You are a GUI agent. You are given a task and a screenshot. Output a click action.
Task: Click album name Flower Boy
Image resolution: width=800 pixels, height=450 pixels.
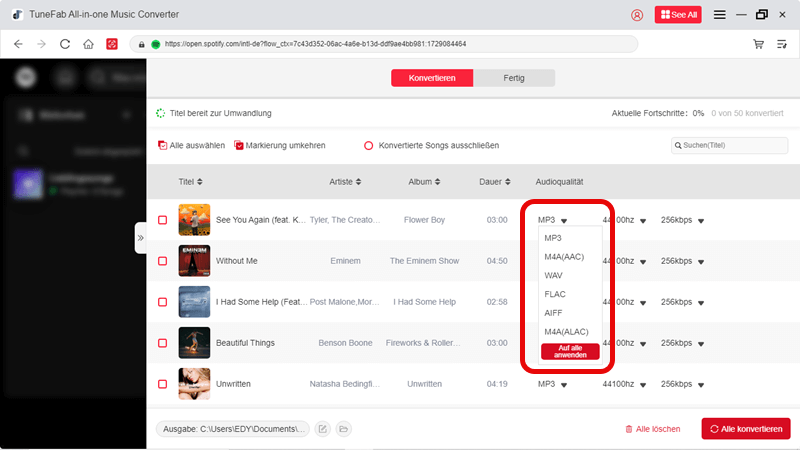[x=424, y=220]
